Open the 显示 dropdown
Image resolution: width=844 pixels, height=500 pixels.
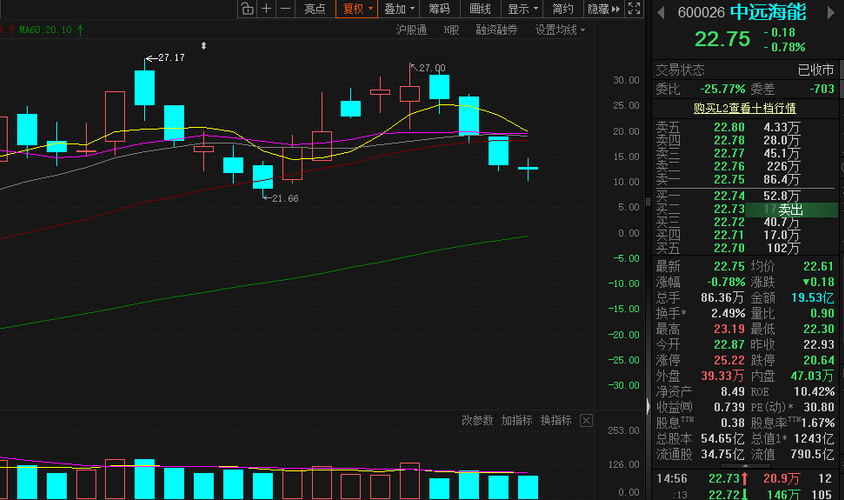(522, 9)
